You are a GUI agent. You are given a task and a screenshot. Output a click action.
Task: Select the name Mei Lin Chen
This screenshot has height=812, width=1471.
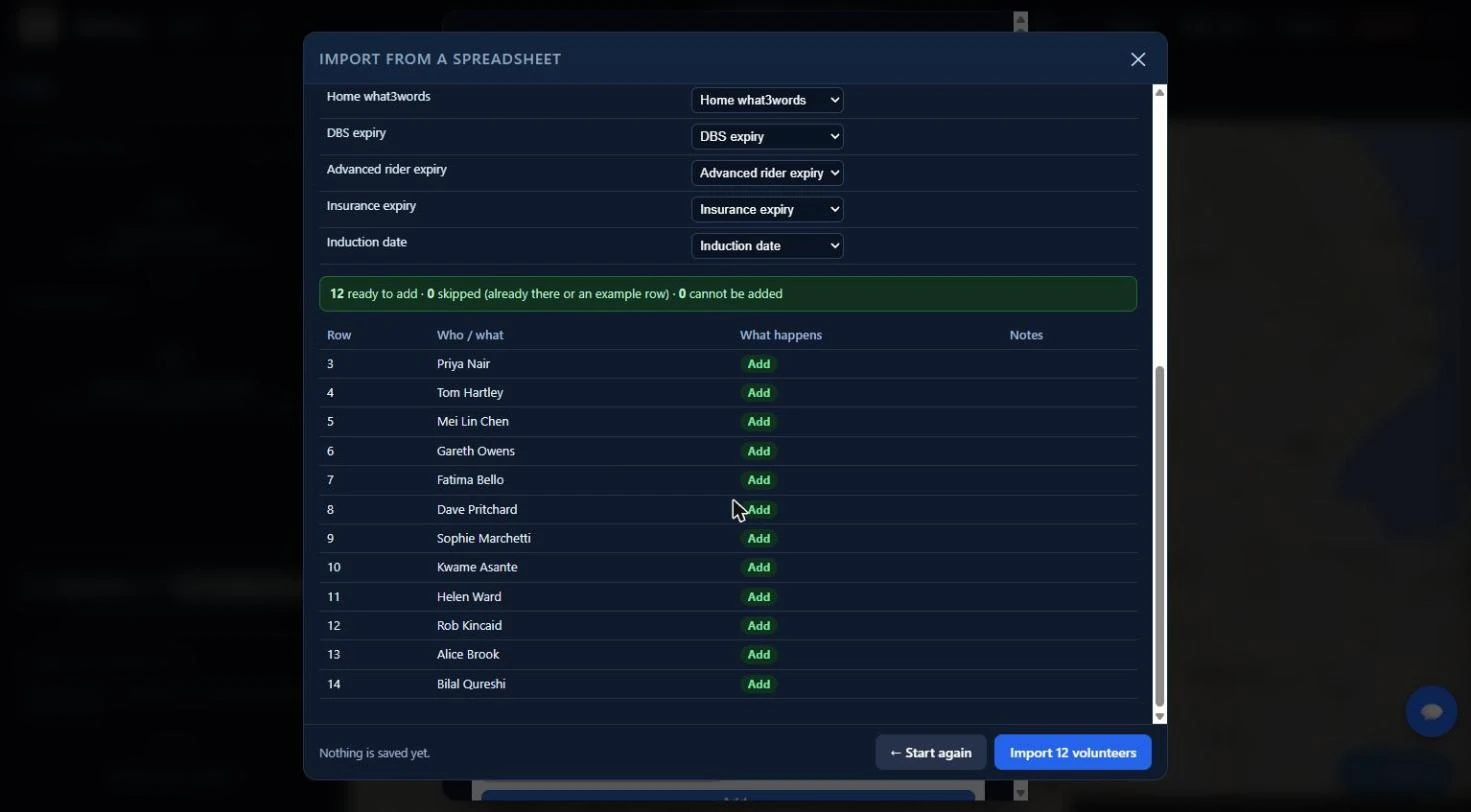pyautogui.click(x=473, y=422)
